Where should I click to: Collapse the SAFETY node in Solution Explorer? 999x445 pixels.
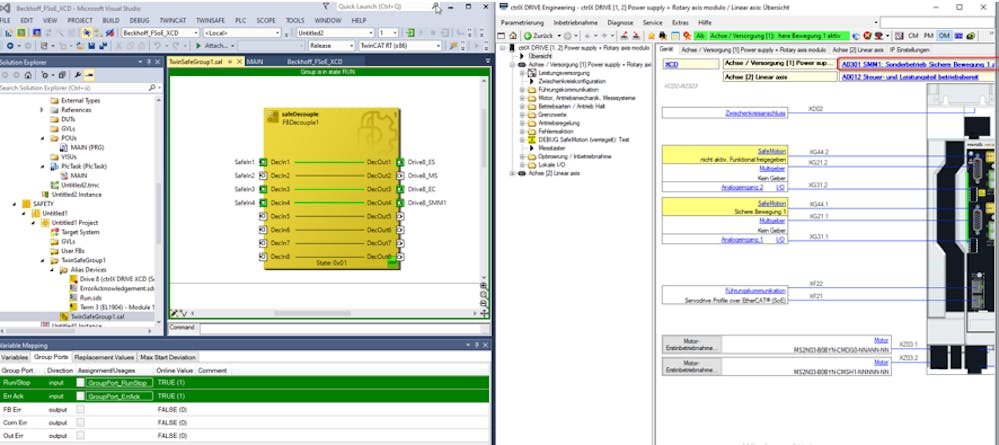click(x=15, y=204)
